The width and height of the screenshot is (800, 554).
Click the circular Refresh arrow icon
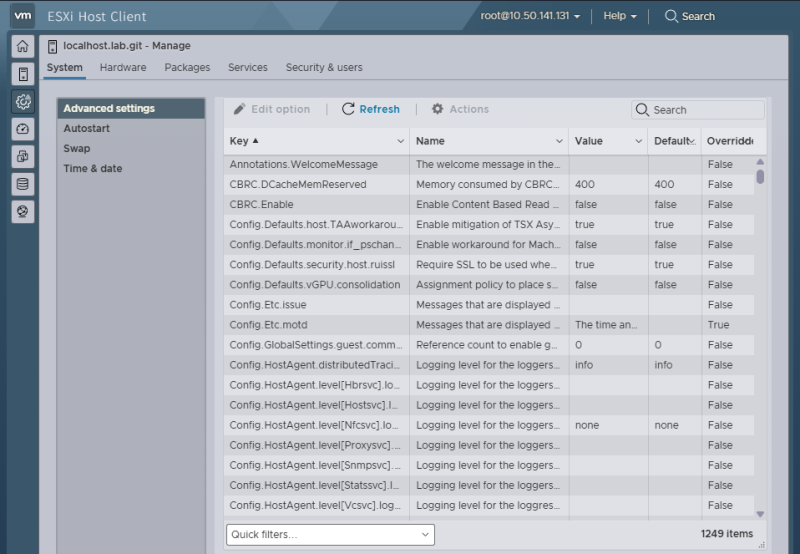tap(348, 109)
